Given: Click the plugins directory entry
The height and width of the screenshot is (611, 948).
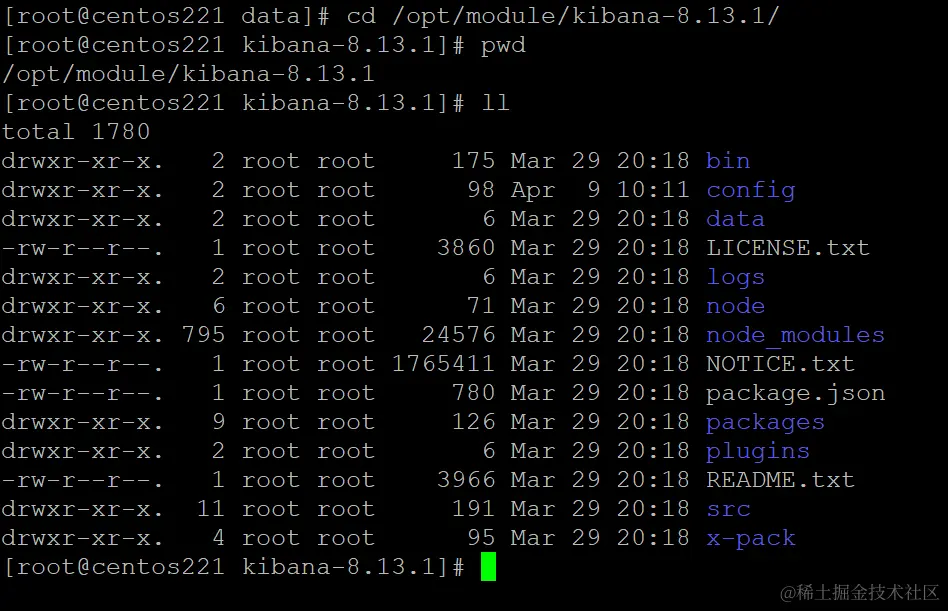Looking at the screenshot, I should [757, 451].
